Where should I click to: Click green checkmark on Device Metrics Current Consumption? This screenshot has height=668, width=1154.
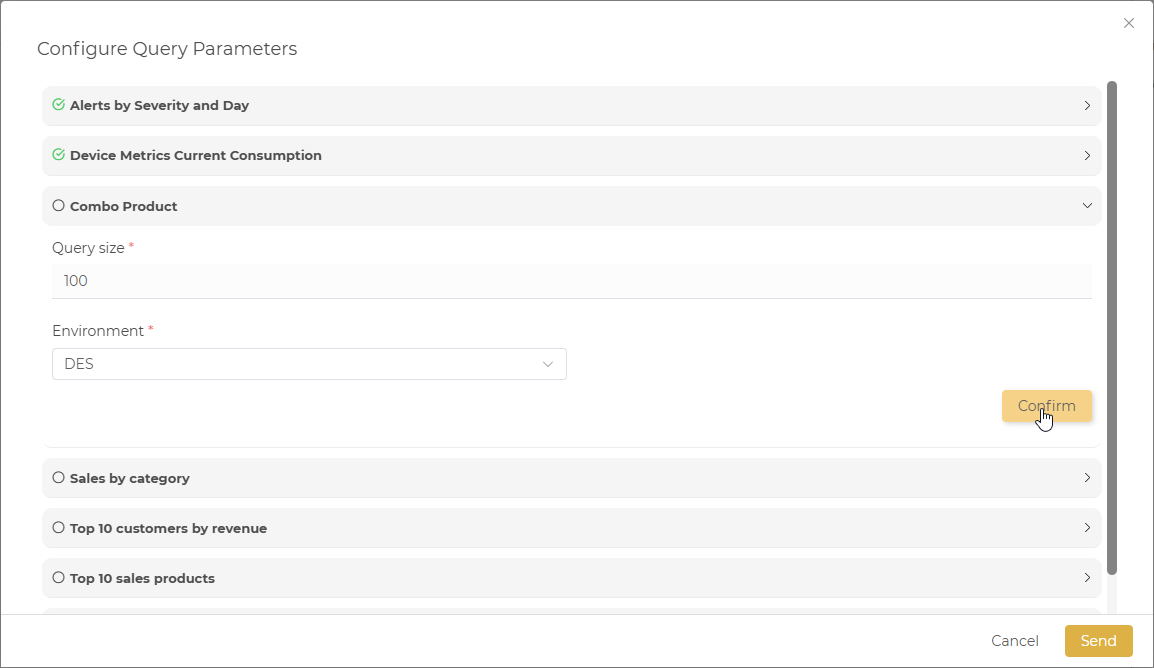coord(58,155)
